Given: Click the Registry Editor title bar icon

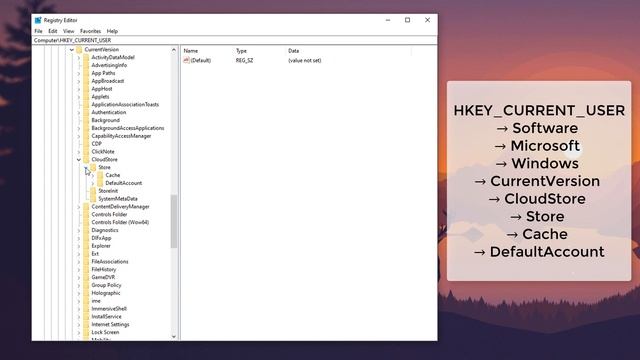Looking at the screenshot, I should (38, 20).
